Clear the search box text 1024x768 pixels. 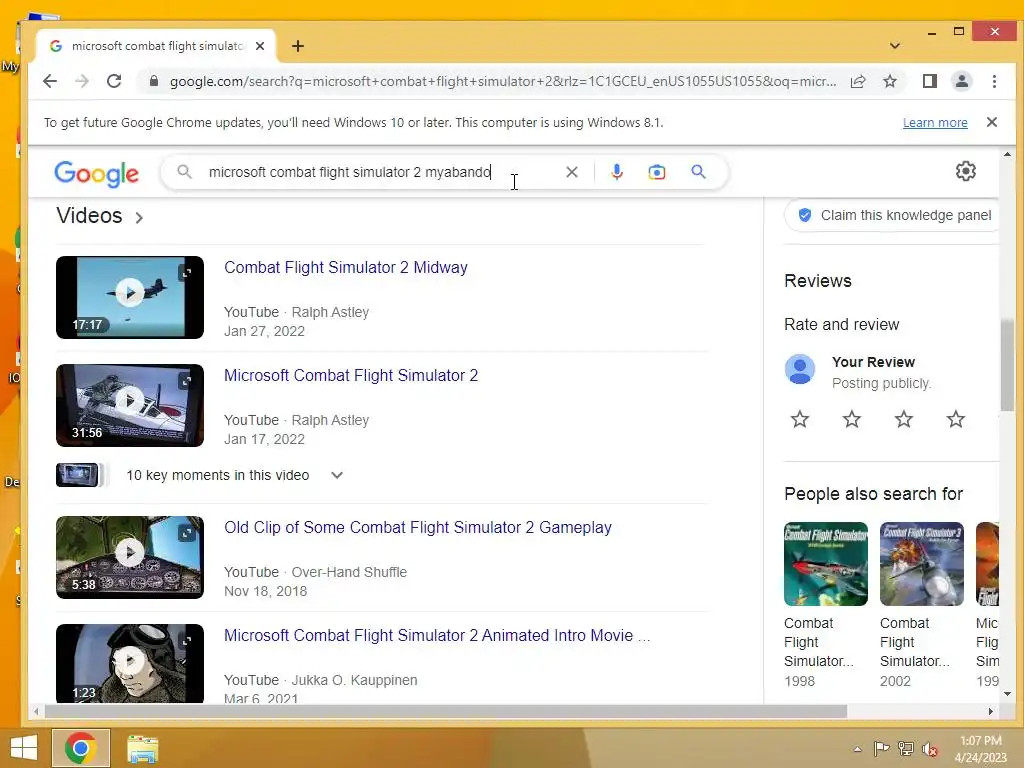tap(571, 172)
